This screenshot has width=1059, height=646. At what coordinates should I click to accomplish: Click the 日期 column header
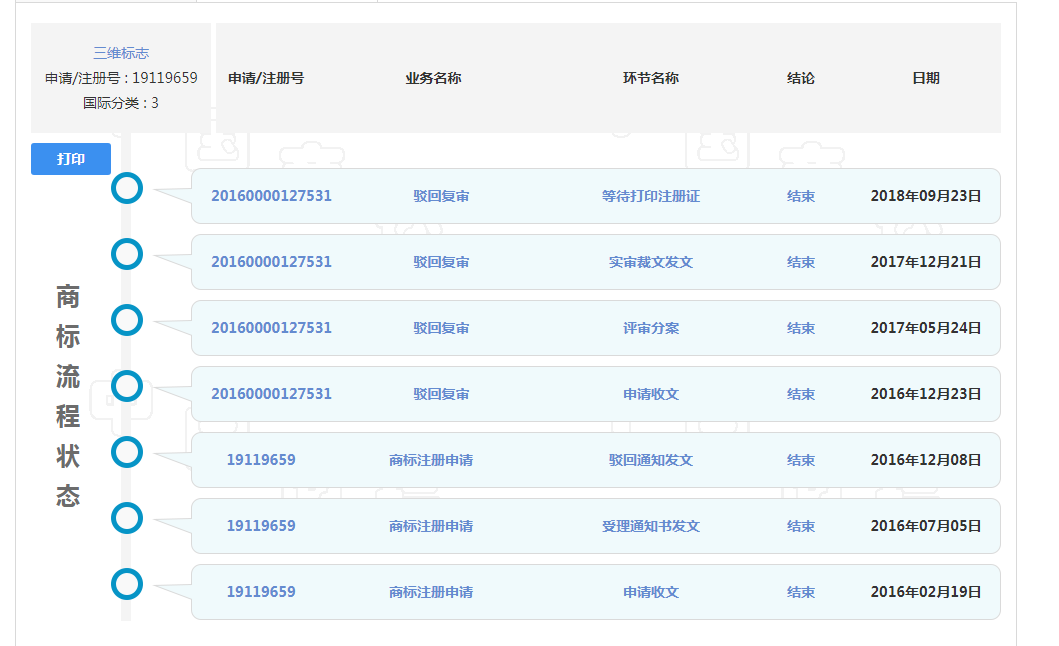click(x=927, y=77)
